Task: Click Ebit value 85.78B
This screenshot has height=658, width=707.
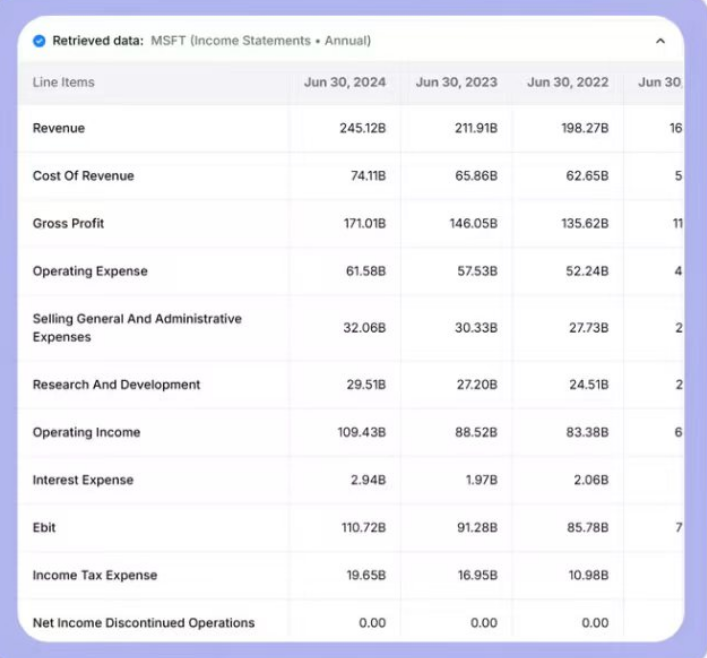Action: click(x=588, y=528)
